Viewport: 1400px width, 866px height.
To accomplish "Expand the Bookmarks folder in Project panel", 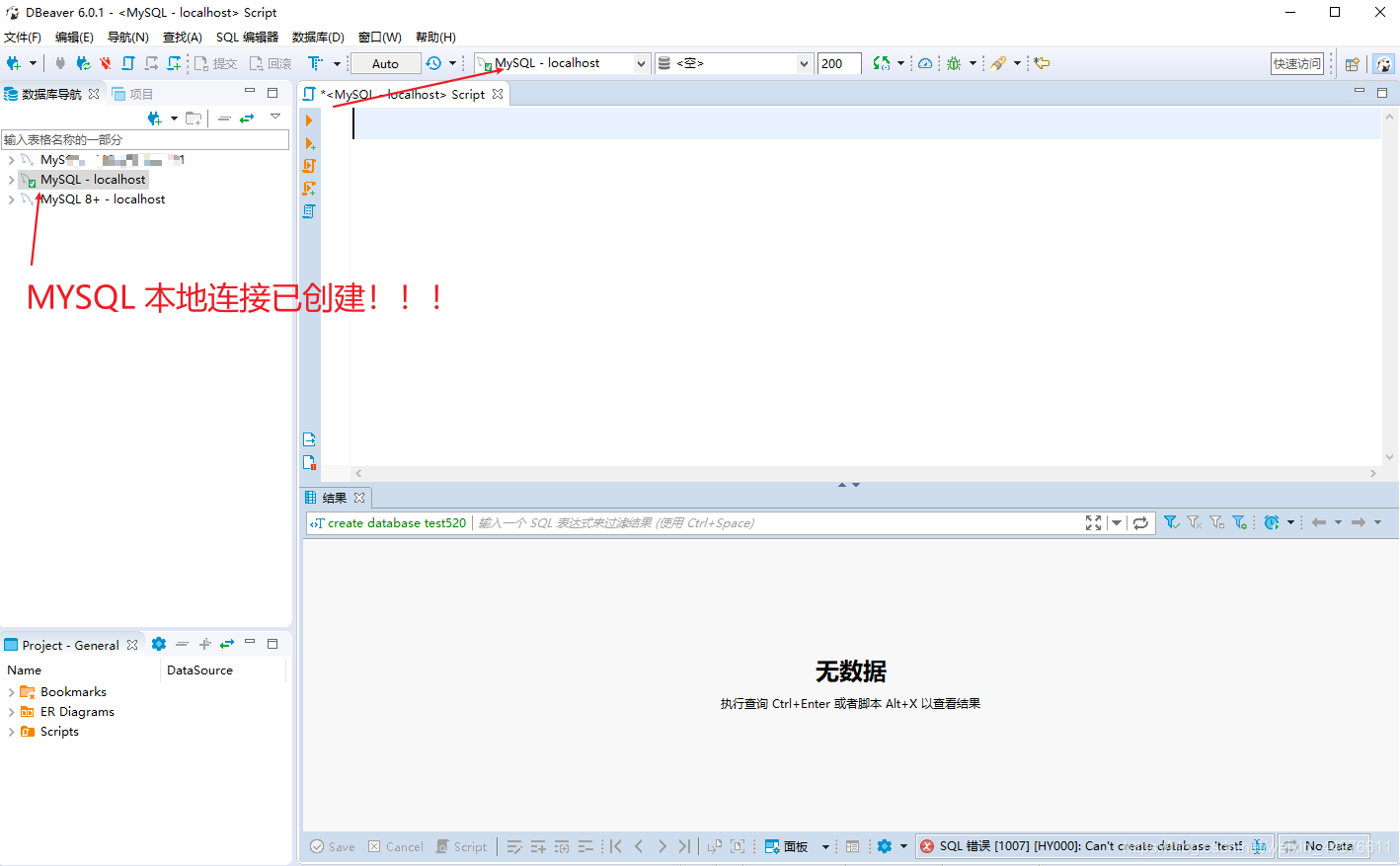I will (11, 692).
